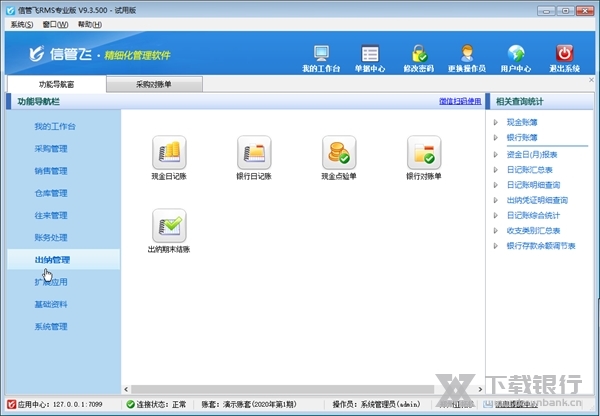Viewport: 600px width, 416px height.
Task: Open 用户中心 globe icon
Action: pyautogui.click(x=516, y=54)
